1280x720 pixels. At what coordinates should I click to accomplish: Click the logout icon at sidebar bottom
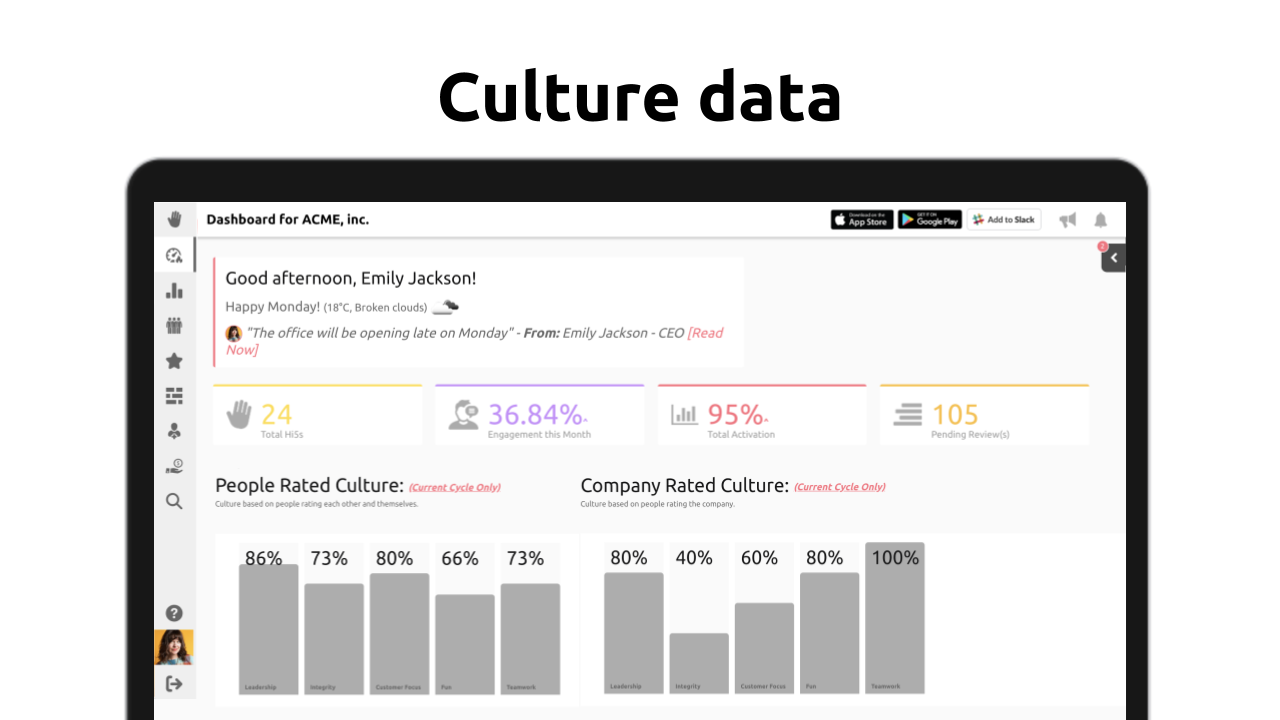pyautogui.click(x=174, y=684)
